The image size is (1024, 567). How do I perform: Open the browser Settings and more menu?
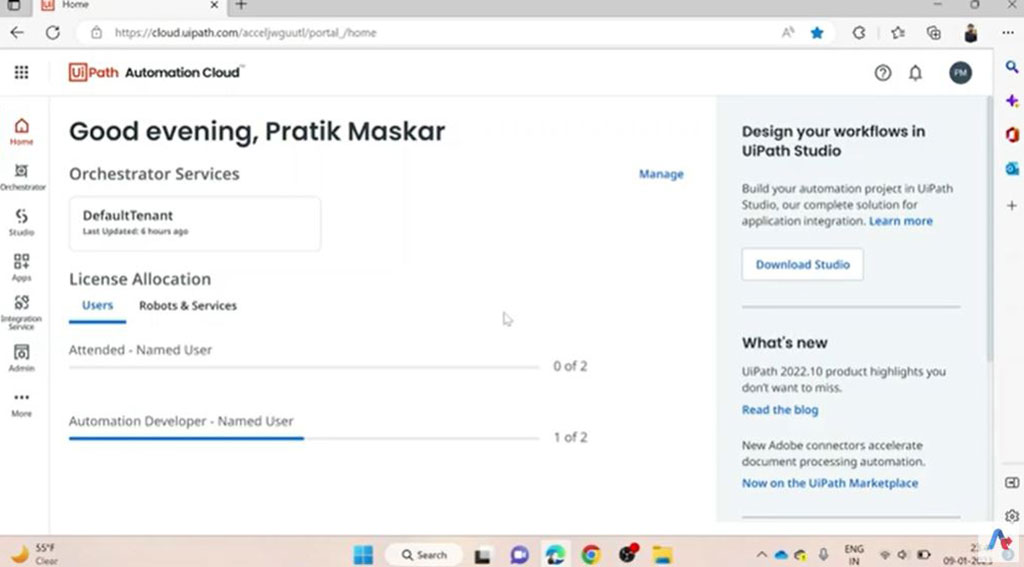pyautogui.click(x=1008, y=33)
